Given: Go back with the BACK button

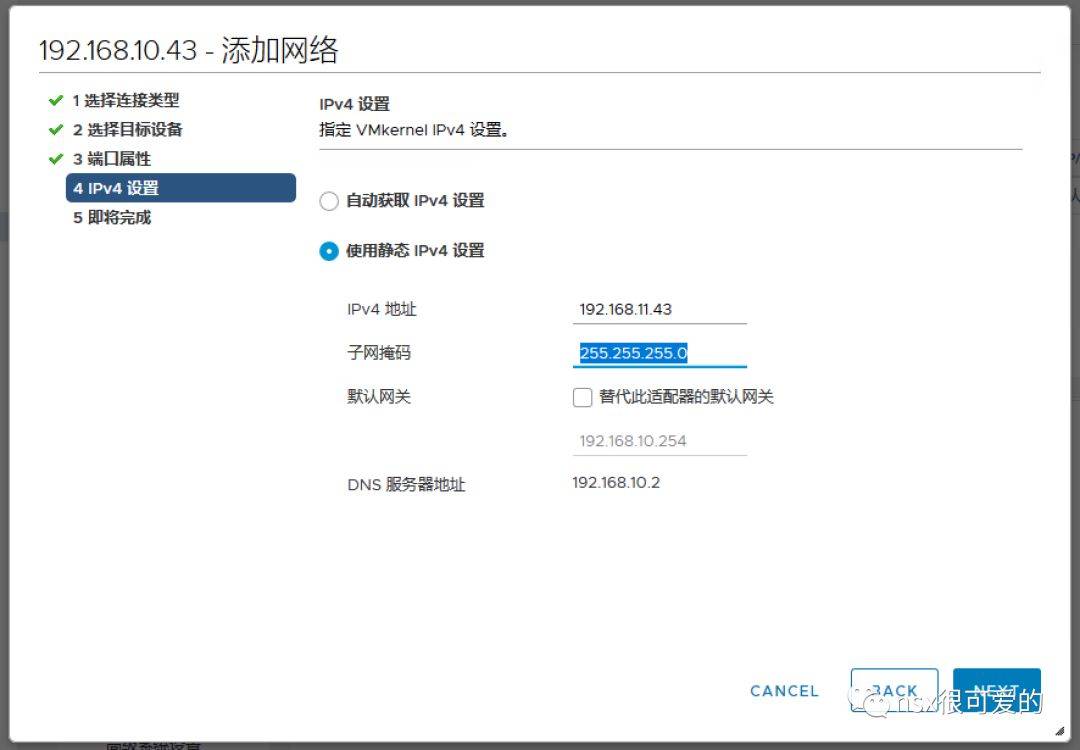Looking at the screenshot, I should coord(894,690).
